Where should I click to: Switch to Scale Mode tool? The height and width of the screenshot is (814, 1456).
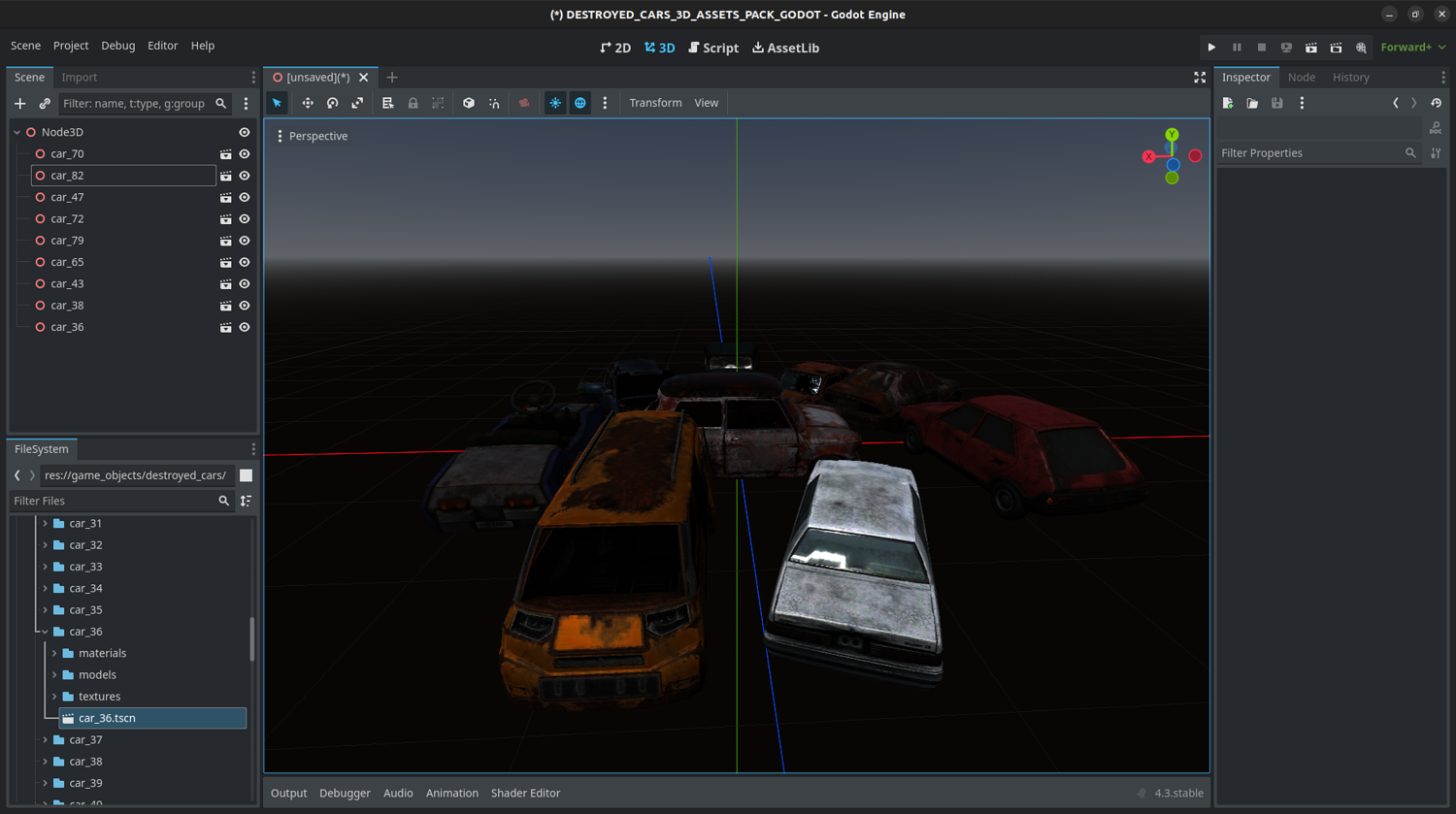pyautogui.click(x=357, y=103)
